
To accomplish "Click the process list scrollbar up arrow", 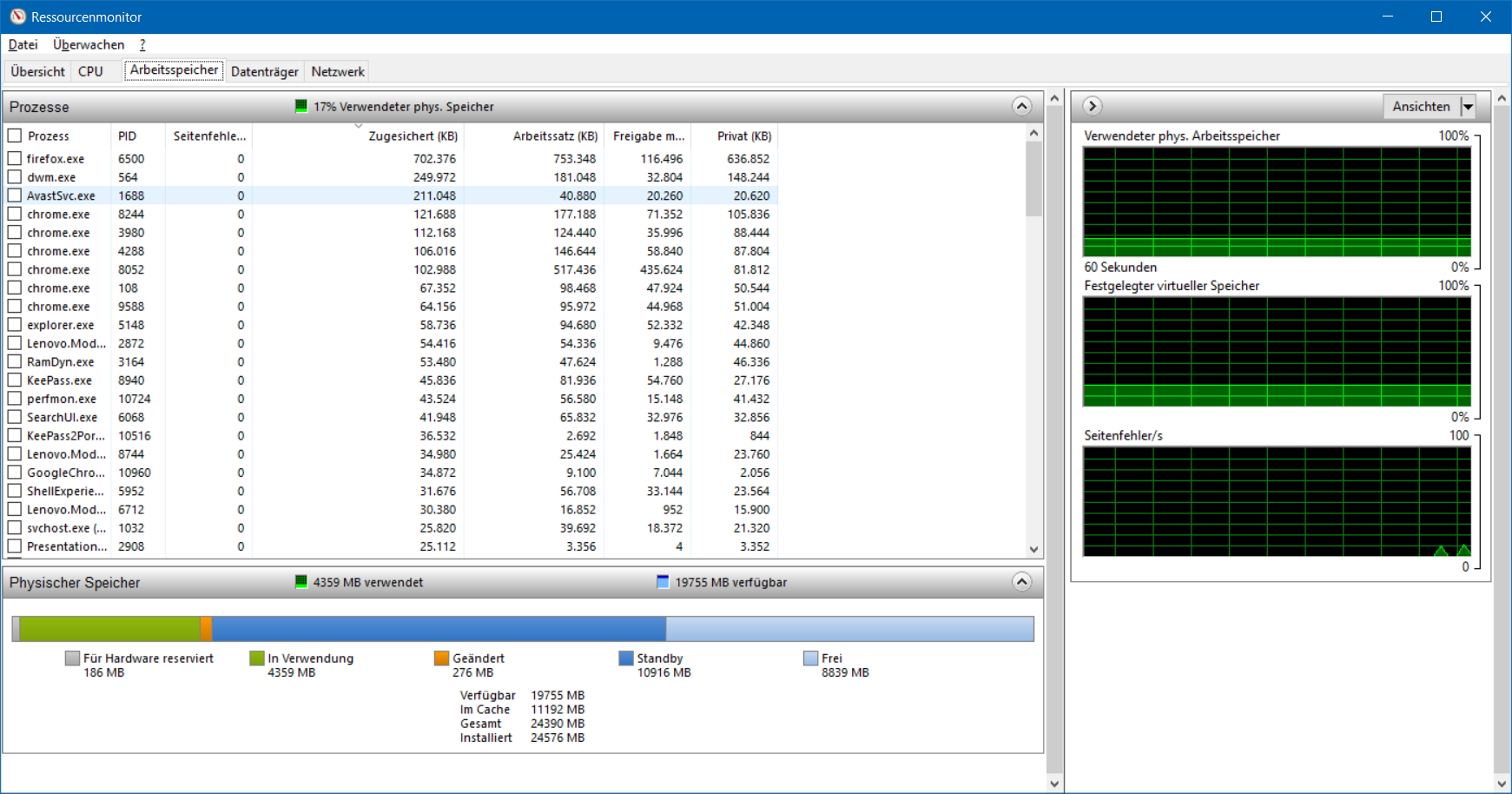I will 1033,133.
